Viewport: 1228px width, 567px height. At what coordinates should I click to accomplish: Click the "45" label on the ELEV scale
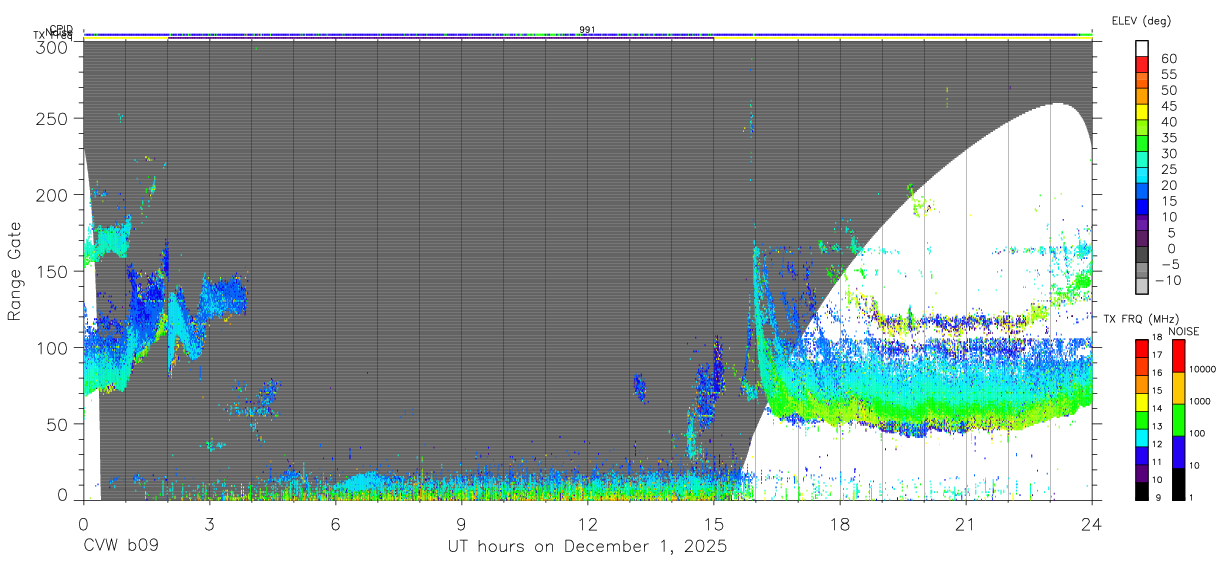1168,106
